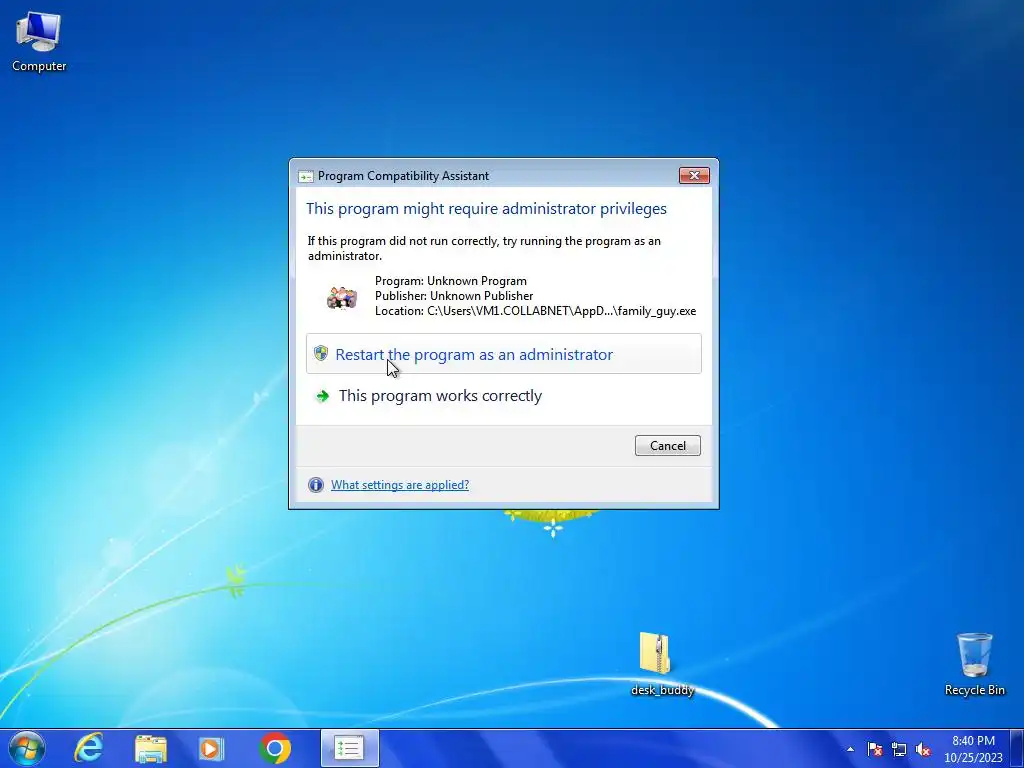Click the Location path text for family_guy.exe

536,311
